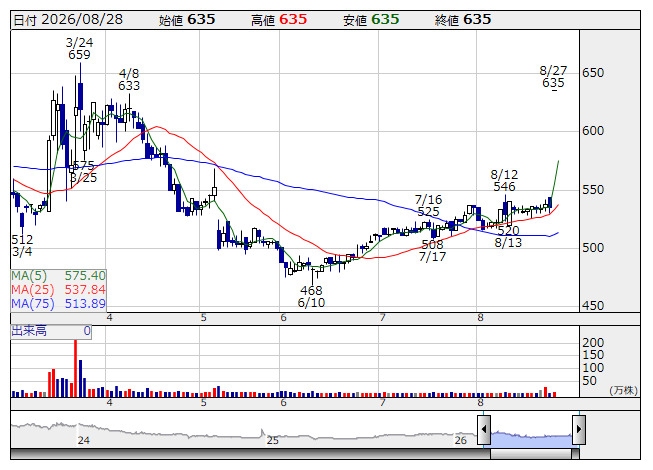Image resolution: width=653 pixels, height=470 pixels.
Task: Click the 500 price axis label
Action: (x=593, y=248)
